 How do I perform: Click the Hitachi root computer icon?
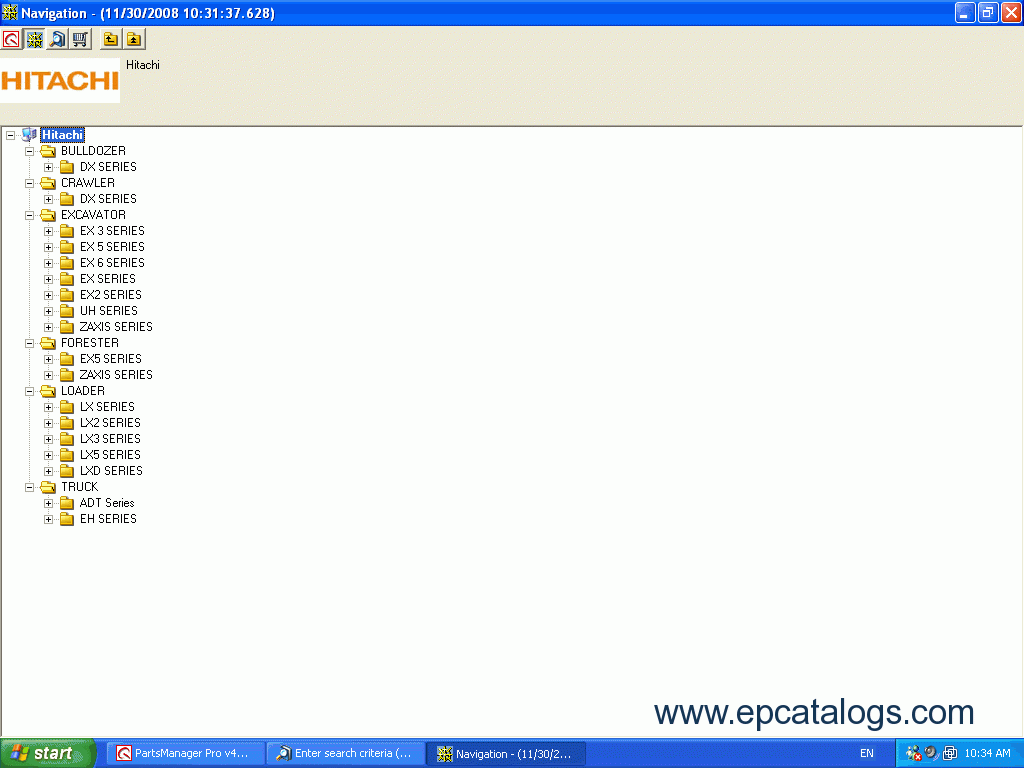29,135
